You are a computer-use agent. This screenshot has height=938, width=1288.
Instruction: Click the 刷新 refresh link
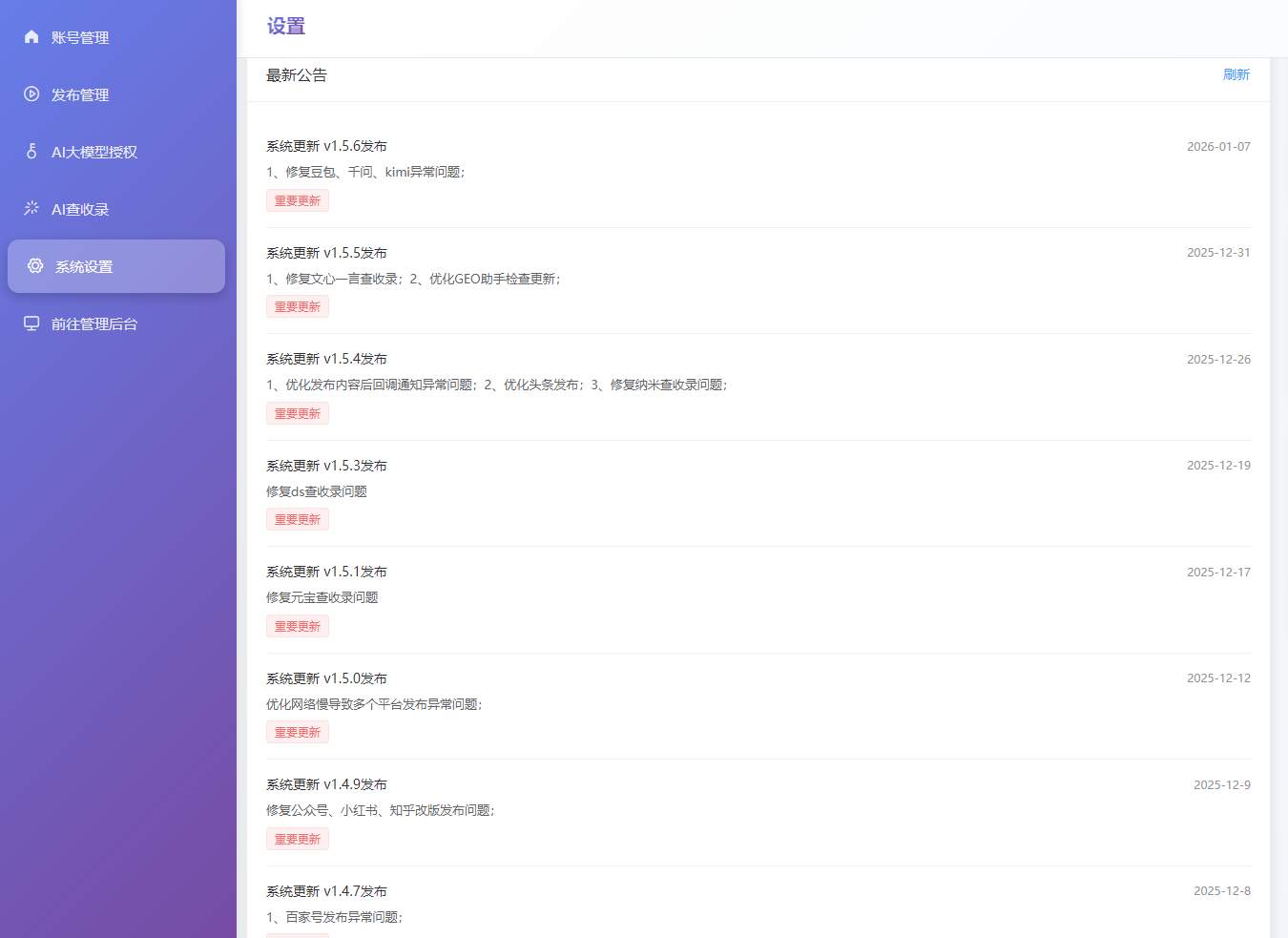click(x=1236, y=73)
